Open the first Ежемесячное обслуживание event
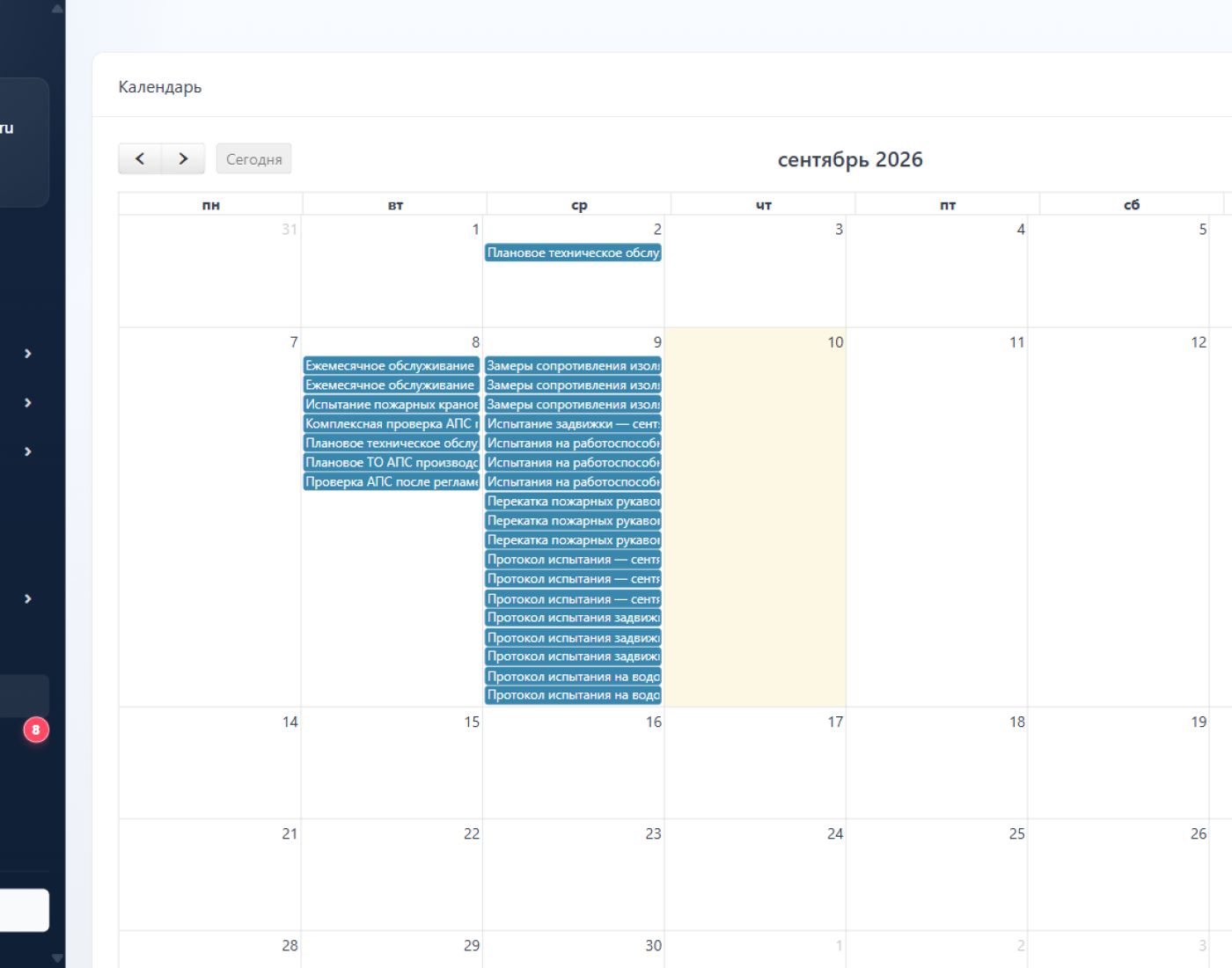The height and width of the screenshot is (968, 1232). click(392, 366)
